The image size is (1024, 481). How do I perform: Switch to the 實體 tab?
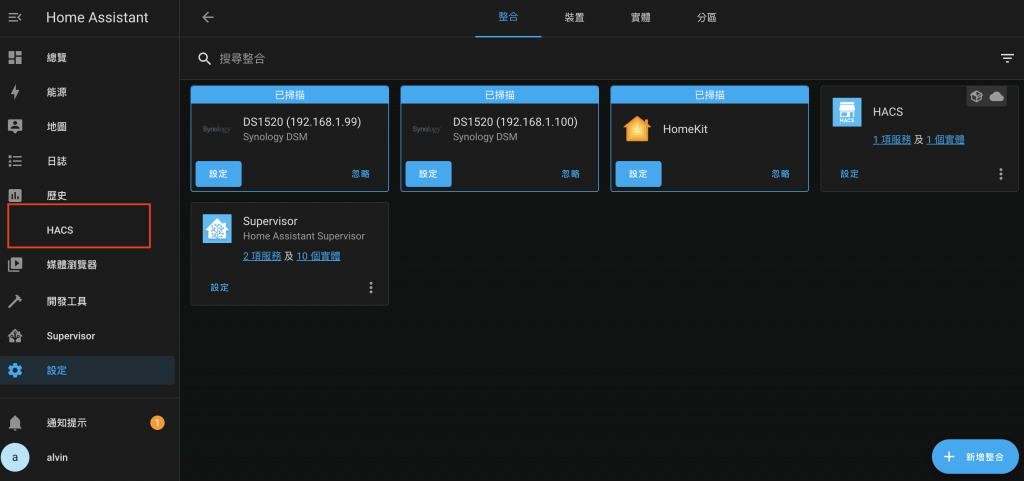(641, 18)
